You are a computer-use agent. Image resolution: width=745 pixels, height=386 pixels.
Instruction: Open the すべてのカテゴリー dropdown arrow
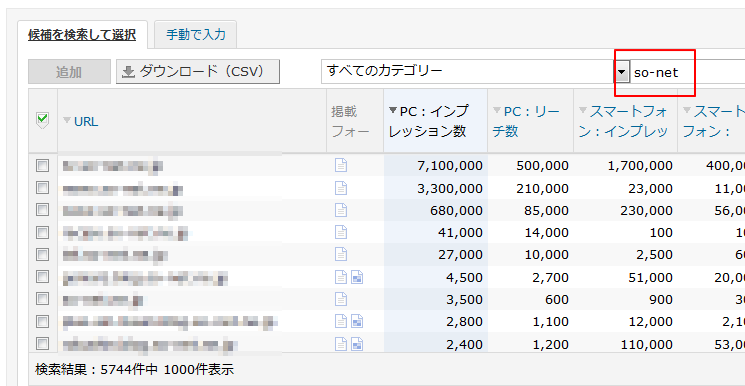621,72
